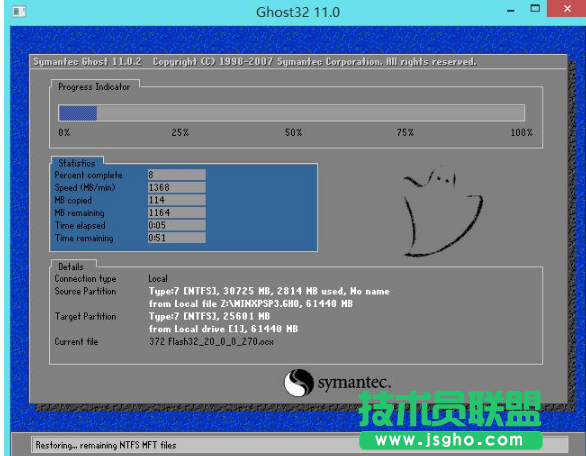
Task: Click the Ghost32 window system icon
Action: (x=19, y=12)
